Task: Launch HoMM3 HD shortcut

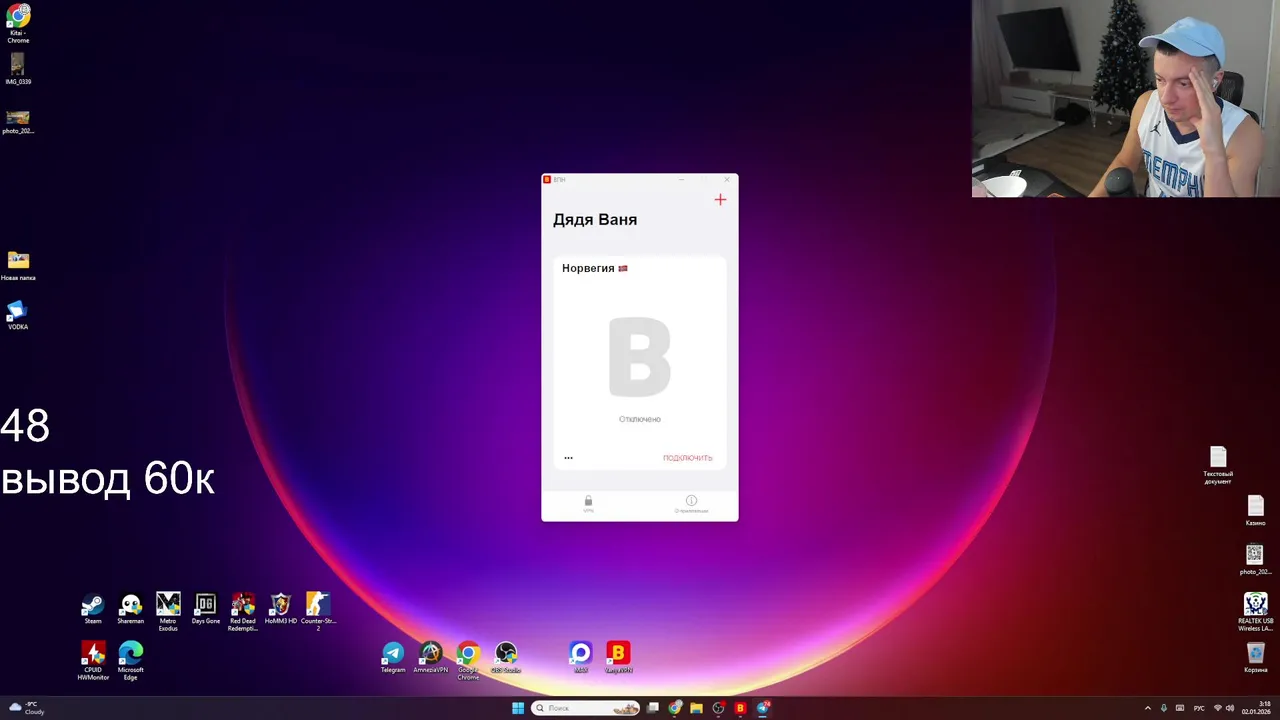Action: [281, 609]
